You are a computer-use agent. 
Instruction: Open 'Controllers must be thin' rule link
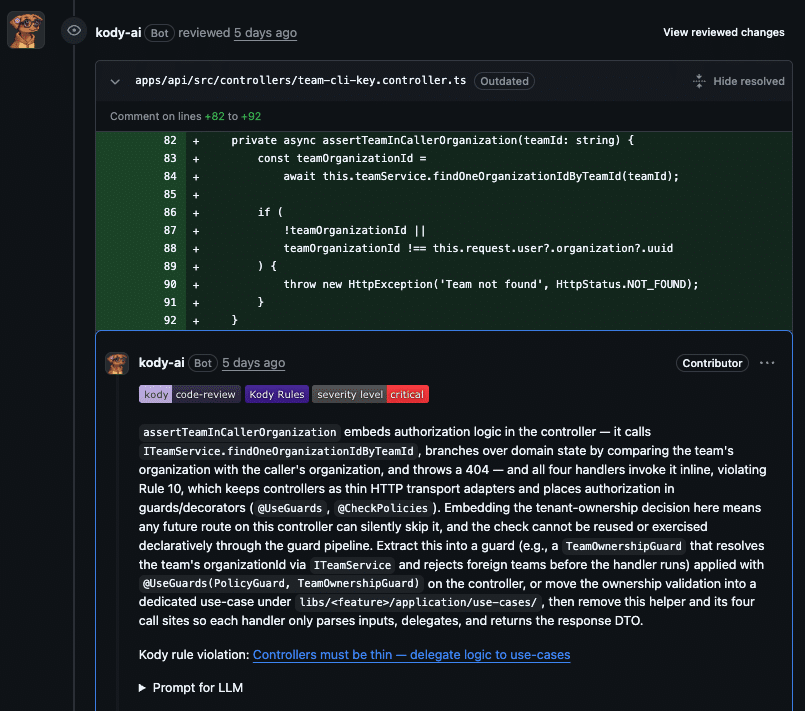[x=411, y=655]
